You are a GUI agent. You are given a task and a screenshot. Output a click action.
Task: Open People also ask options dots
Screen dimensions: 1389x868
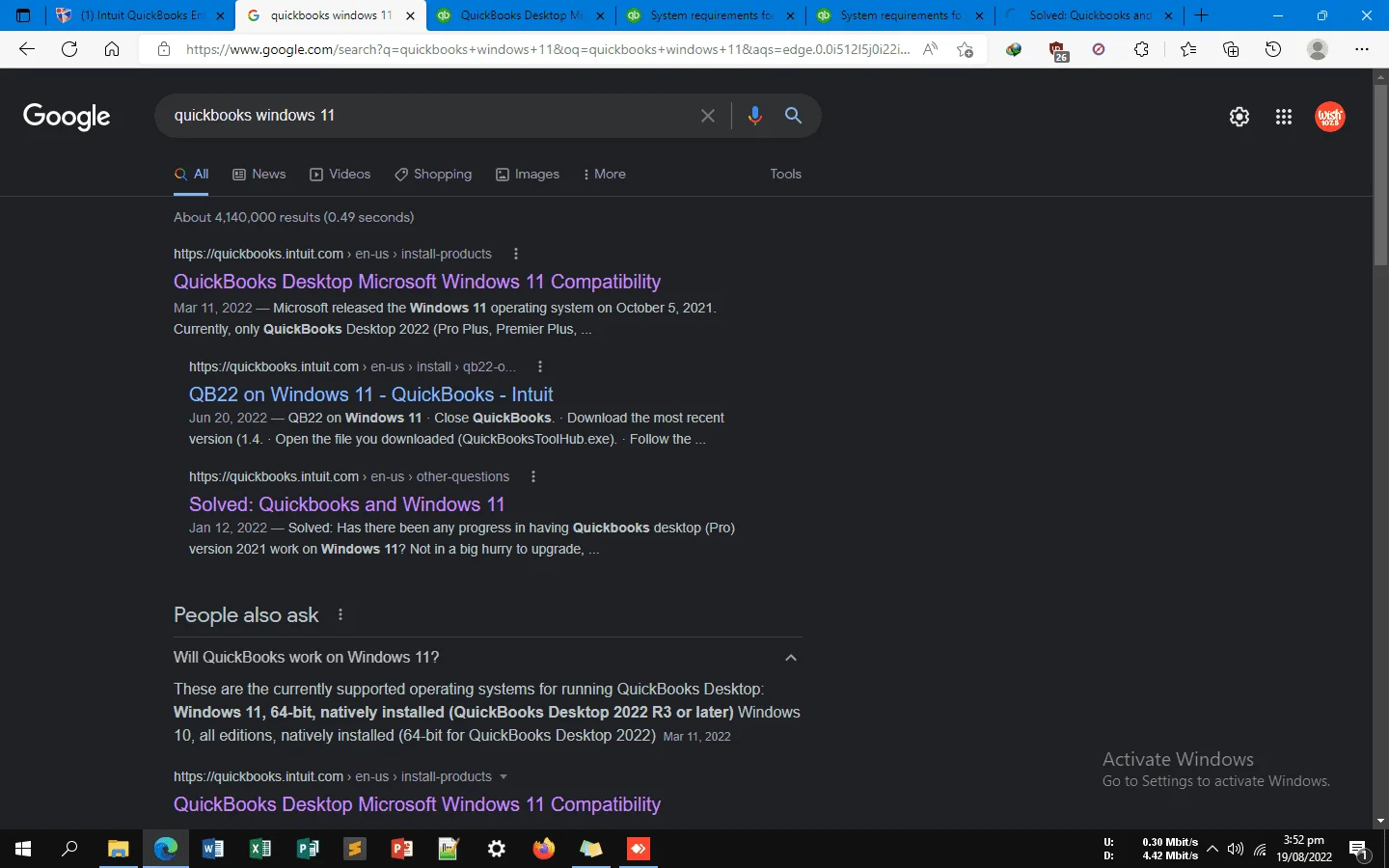pyautogui.click(x=340, y=615)
